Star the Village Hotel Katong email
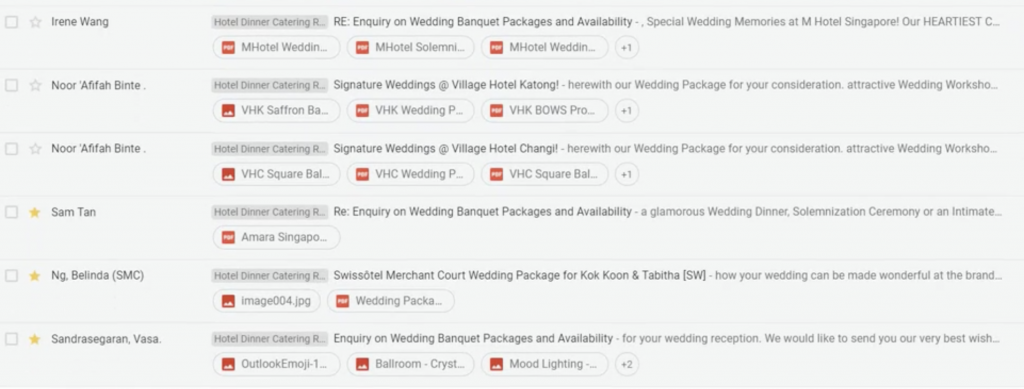The image size is (1024, 389). [35, 86]
